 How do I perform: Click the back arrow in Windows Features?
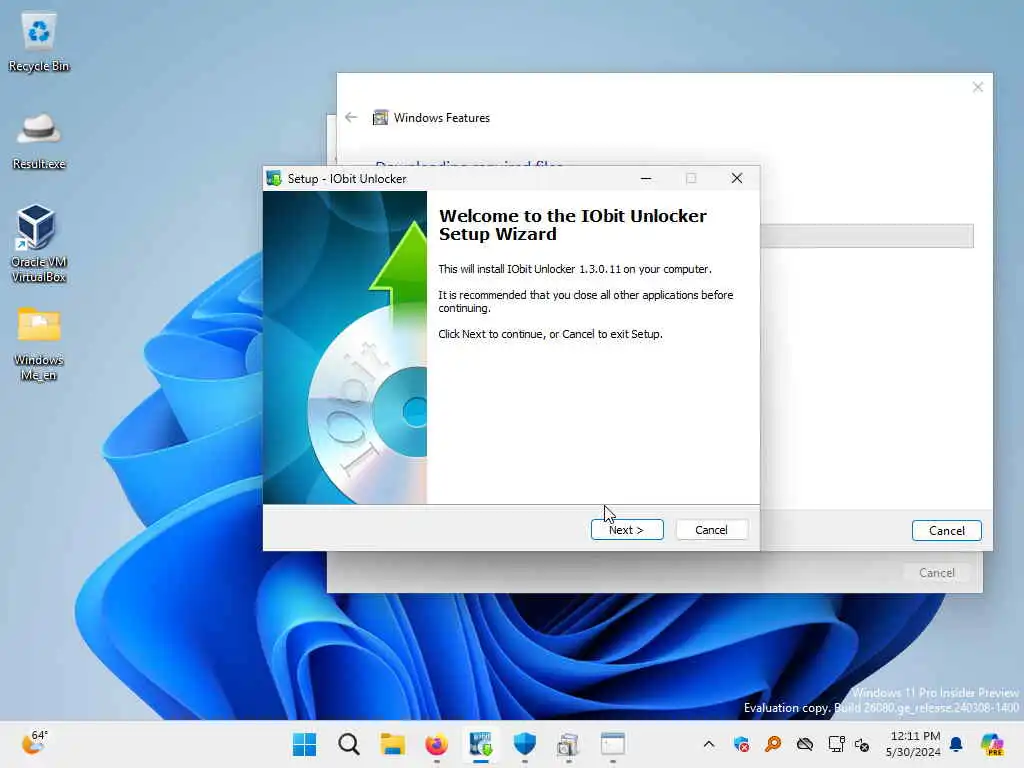351,118
